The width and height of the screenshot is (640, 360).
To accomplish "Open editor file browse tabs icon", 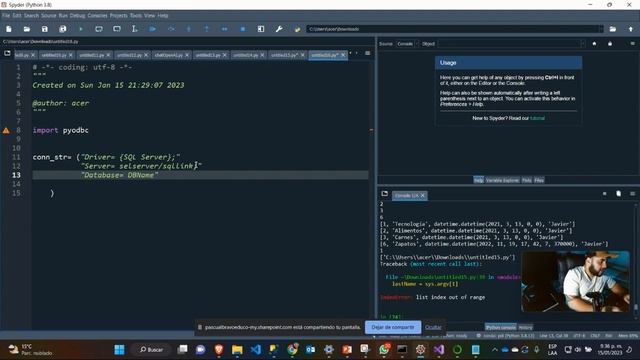I will click(7, 53).
